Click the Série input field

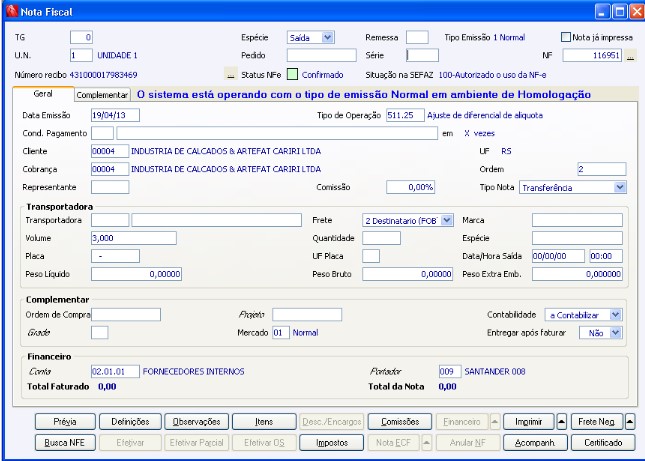coord(422,55)
